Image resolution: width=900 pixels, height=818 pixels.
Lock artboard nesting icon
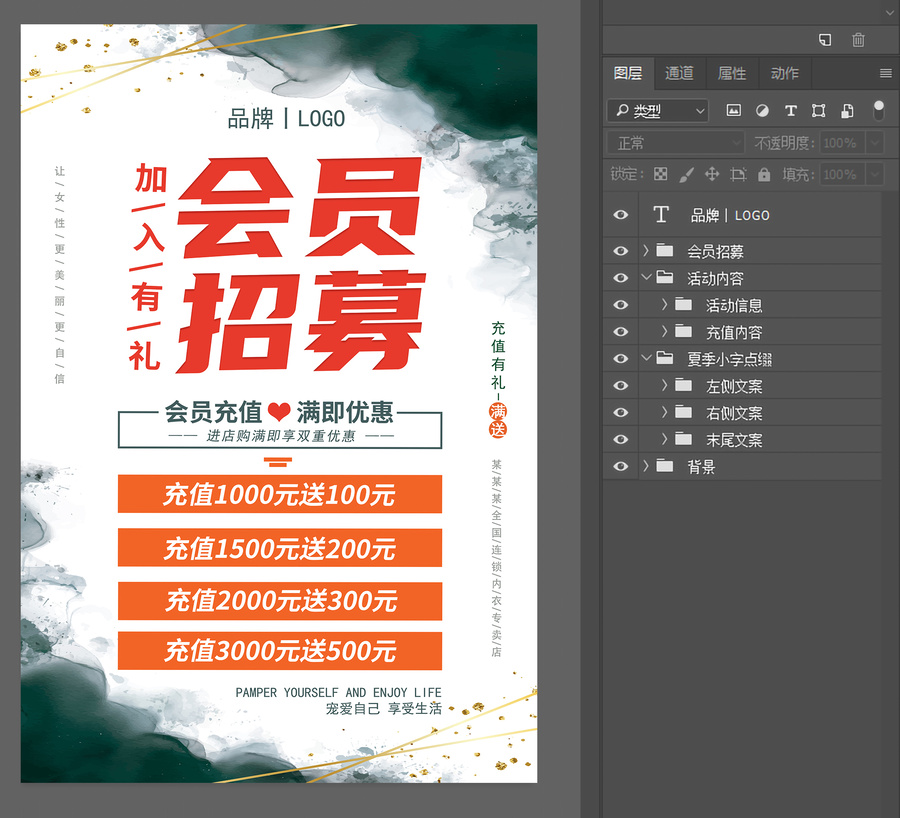(x=738, y=174)
